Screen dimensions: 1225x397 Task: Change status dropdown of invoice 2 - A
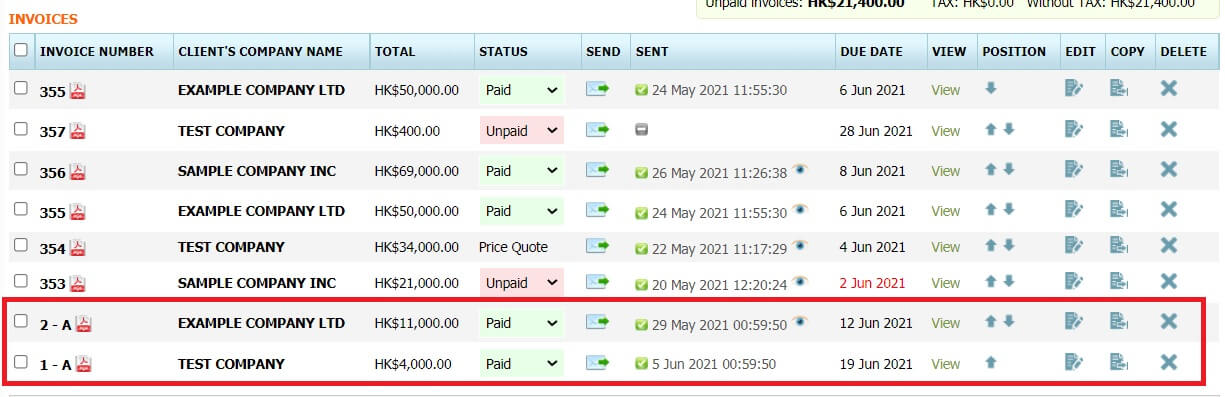(x=522, y=322)
